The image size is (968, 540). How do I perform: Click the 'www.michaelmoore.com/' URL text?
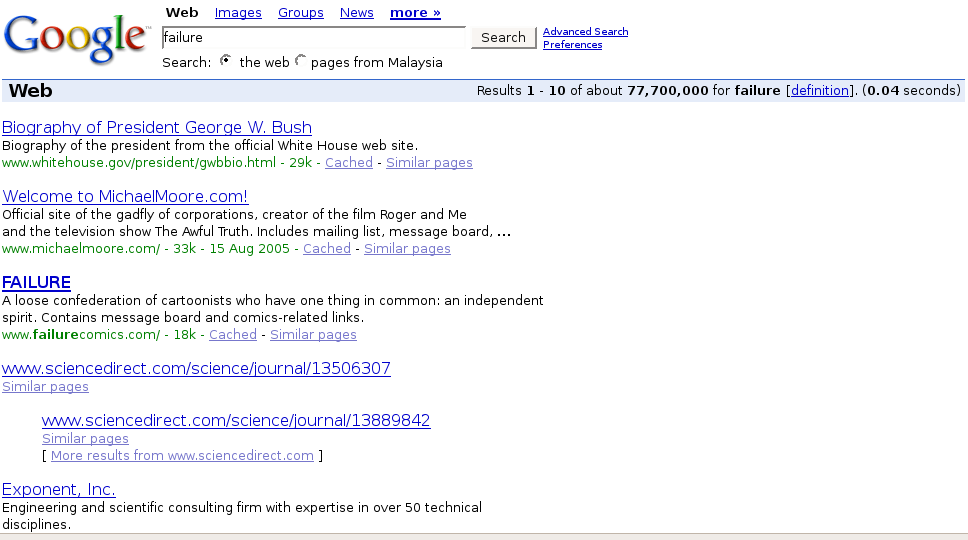(x=81, y=248)
